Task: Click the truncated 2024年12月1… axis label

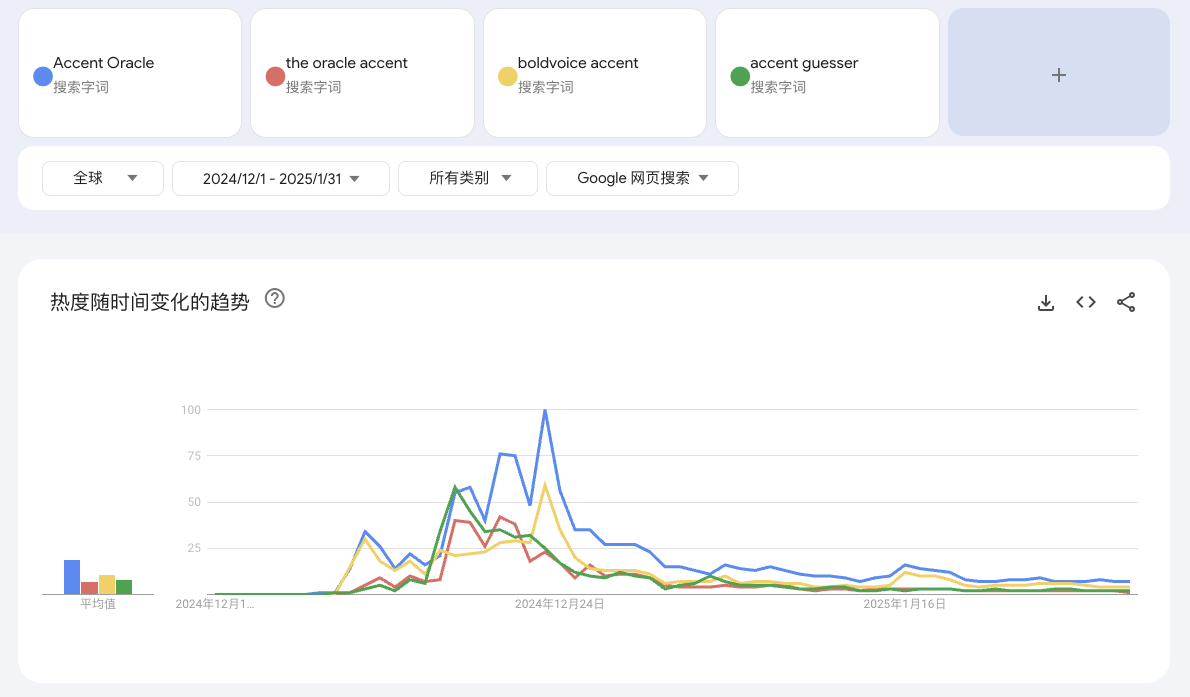Action: [215, 604]
